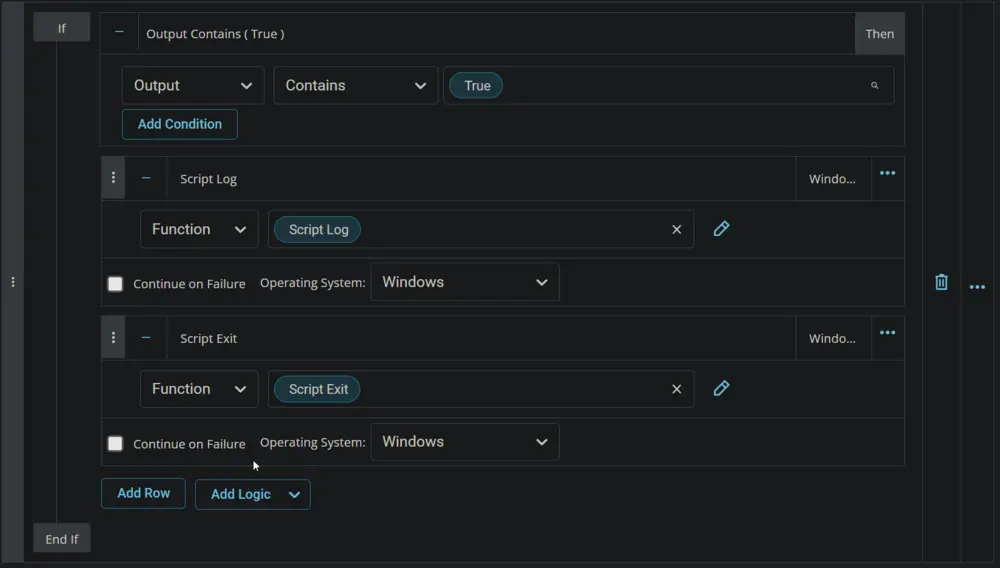Image resolution: width=1000 pixels, height=568 pixels.
Task: Click the End If block label
Action: [x=62, y=539]
